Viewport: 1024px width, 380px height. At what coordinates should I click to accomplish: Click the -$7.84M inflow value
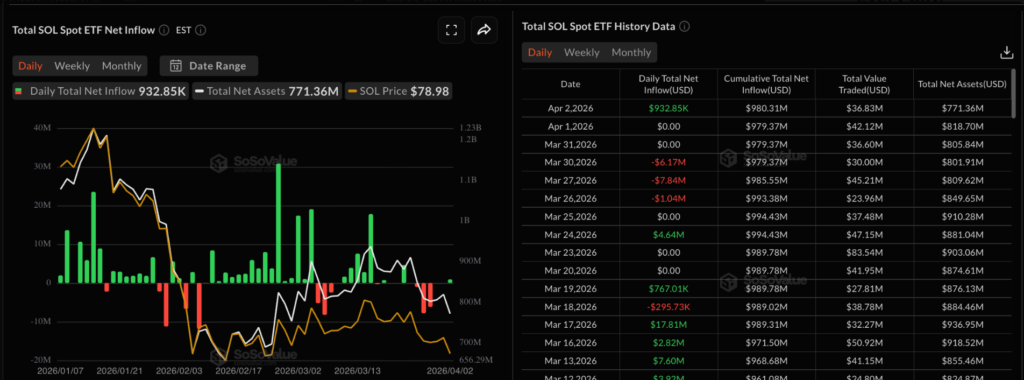point(668,180)
